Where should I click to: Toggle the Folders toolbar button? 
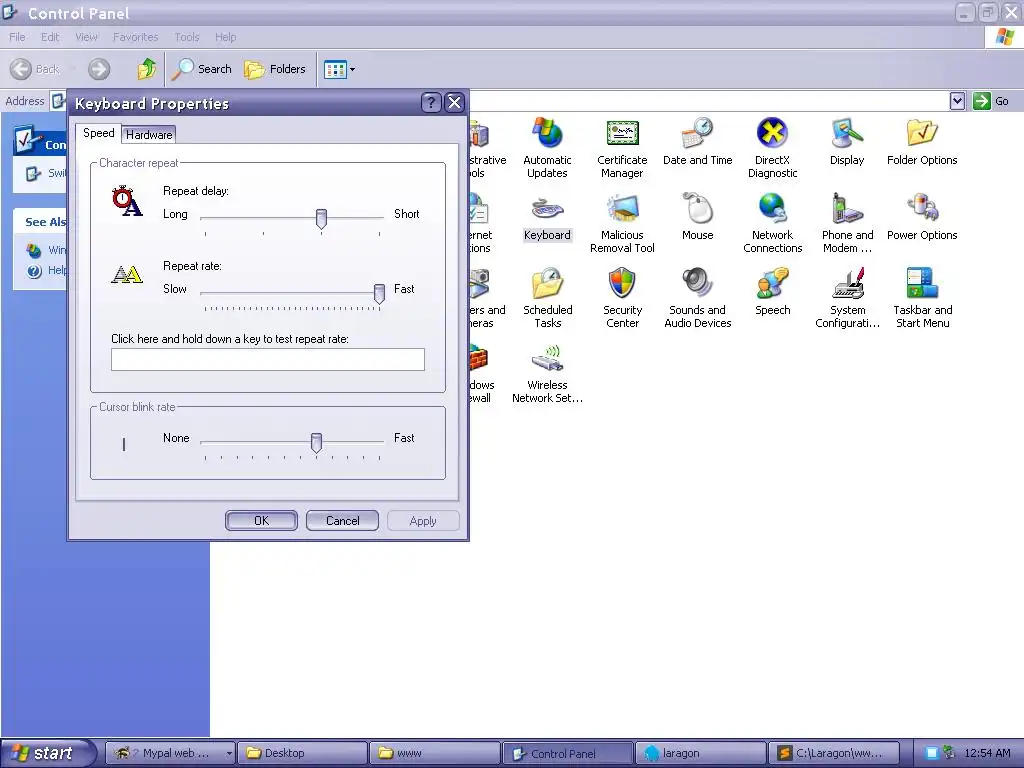pos(274,69)
